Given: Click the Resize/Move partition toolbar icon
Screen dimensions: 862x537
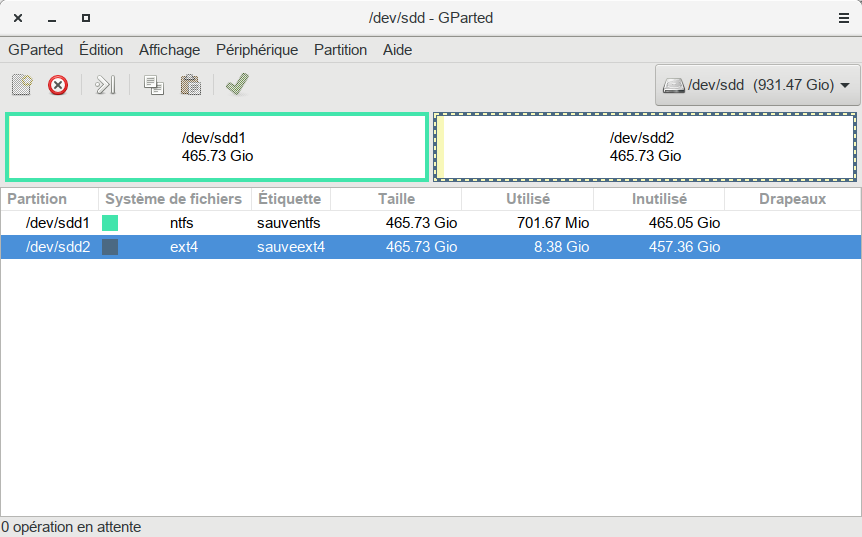Looking at the screenshot, I should point(106,85).
